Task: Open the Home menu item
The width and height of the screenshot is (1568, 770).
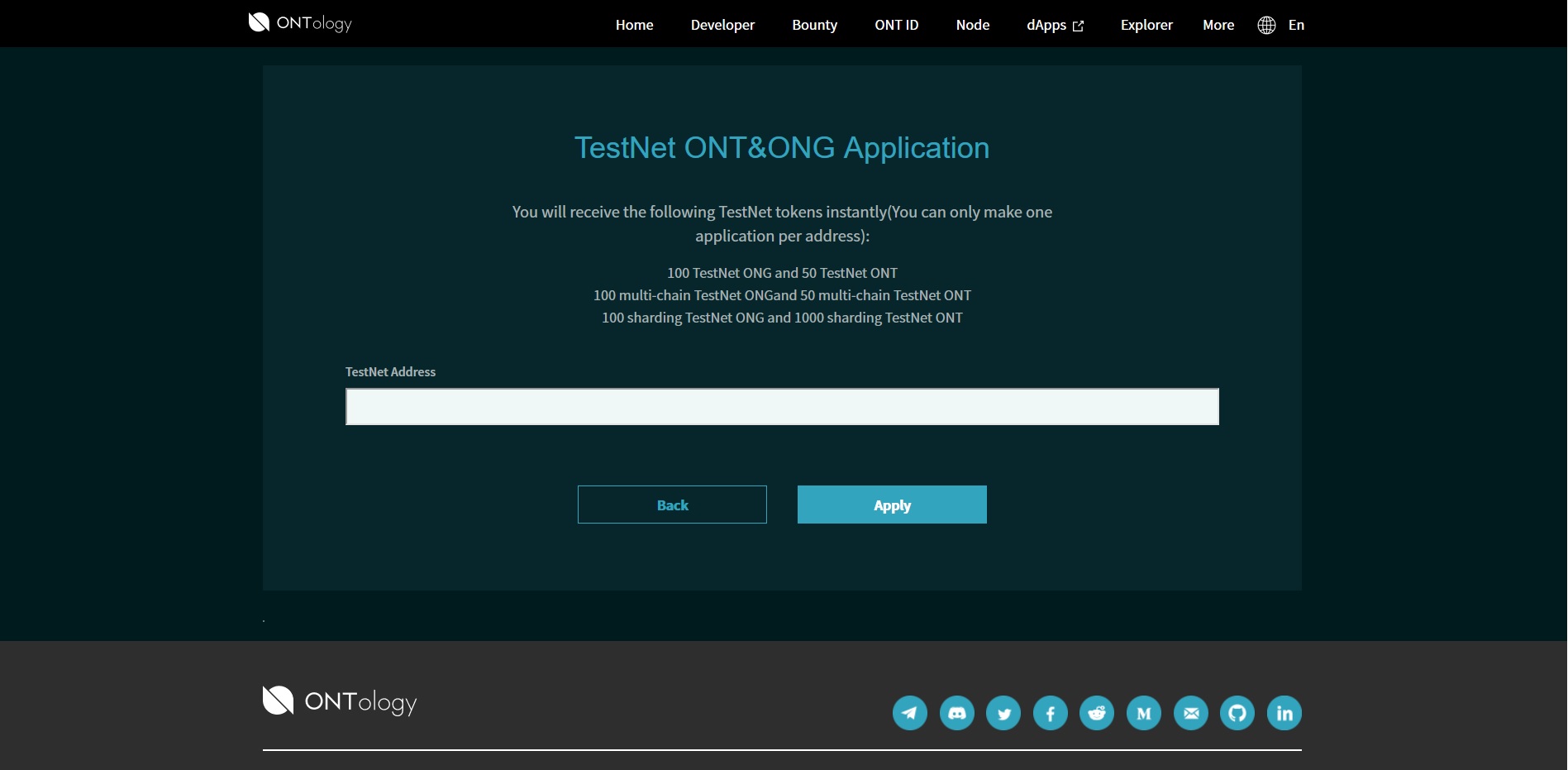Action: (634, 25)
